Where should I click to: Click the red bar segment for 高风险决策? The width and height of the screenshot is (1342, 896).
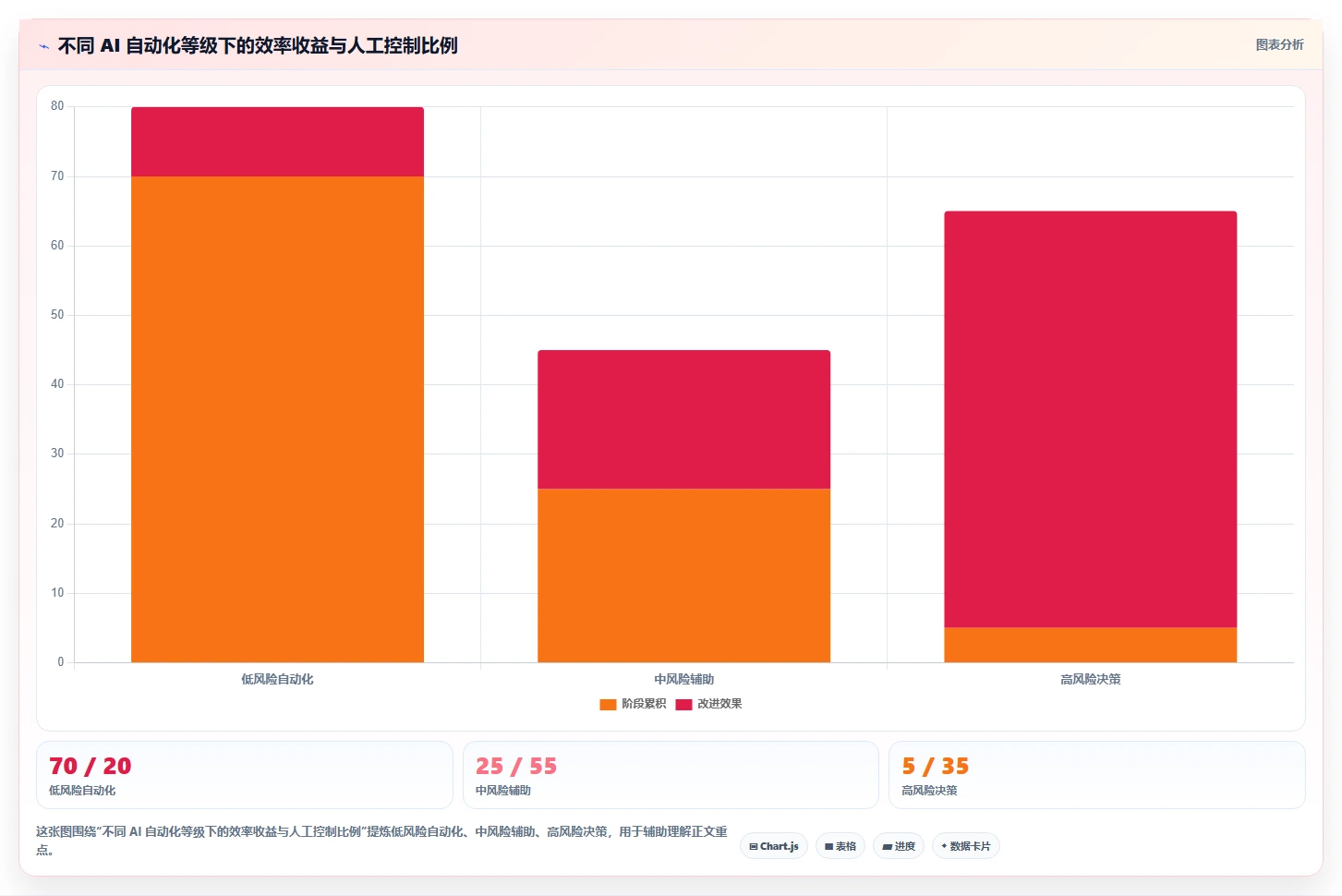pos(1090,419)
